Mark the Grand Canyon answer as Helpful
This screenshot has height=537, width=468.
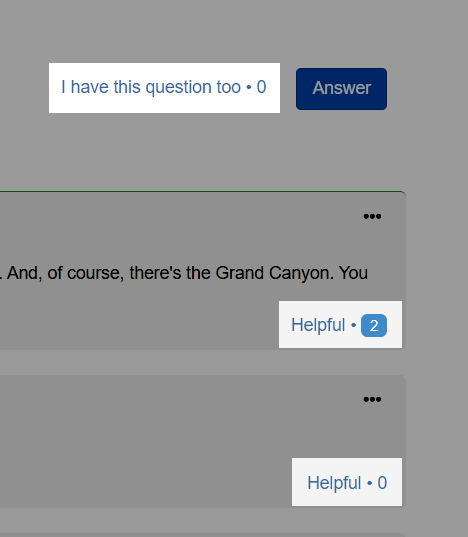340,324
